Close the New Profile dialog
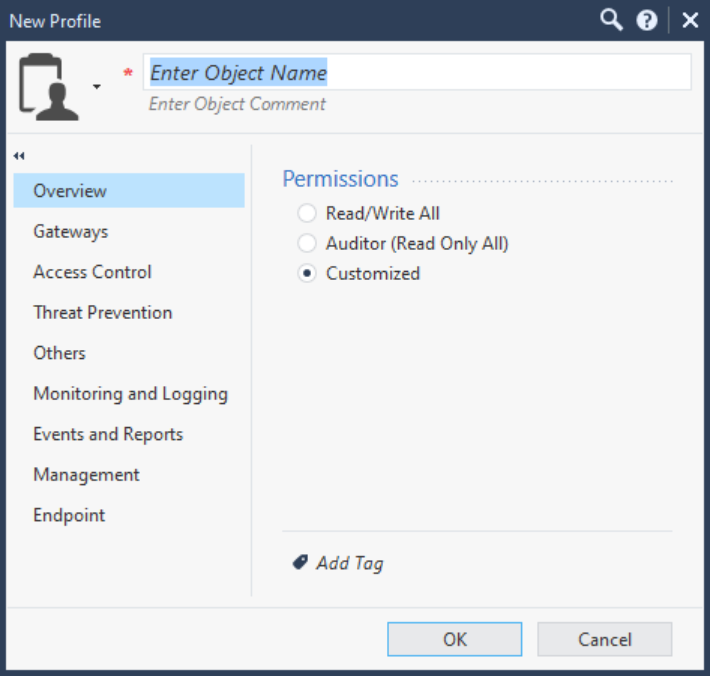This screenshot has height=676, width=711. [x=690, y=20]
